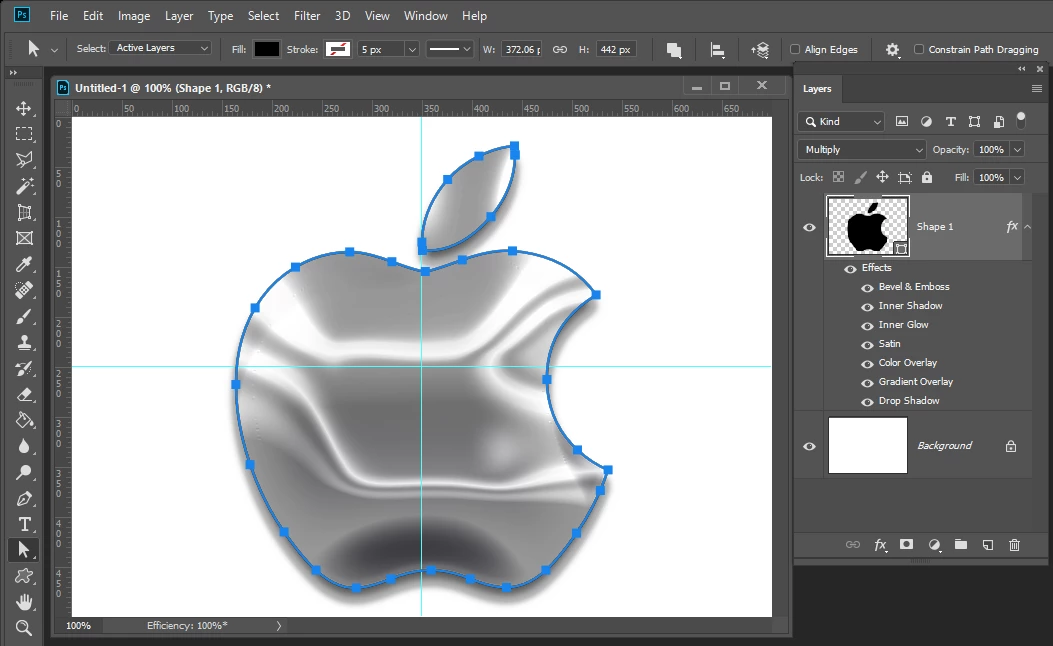This screenshot has height=646, width=1053.
Task: Create a new layer group
Action: click(x=961, y=545)
